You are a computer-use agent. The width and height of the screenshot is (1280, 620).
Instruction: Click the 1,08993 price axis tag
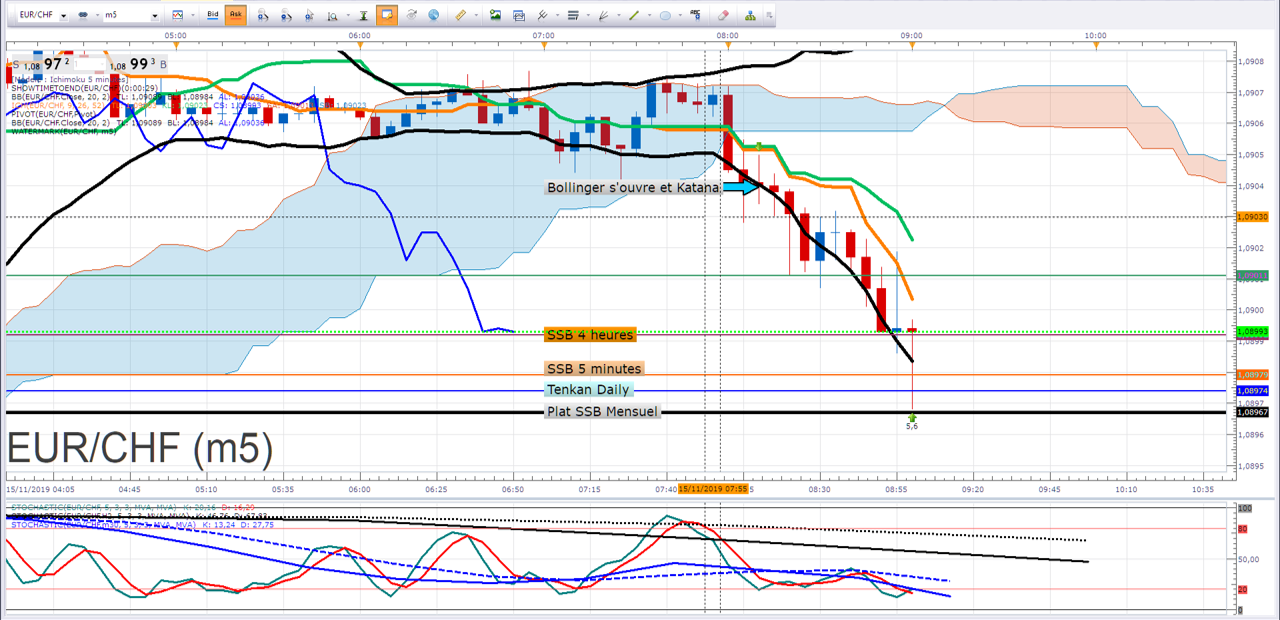point(1253,331)
